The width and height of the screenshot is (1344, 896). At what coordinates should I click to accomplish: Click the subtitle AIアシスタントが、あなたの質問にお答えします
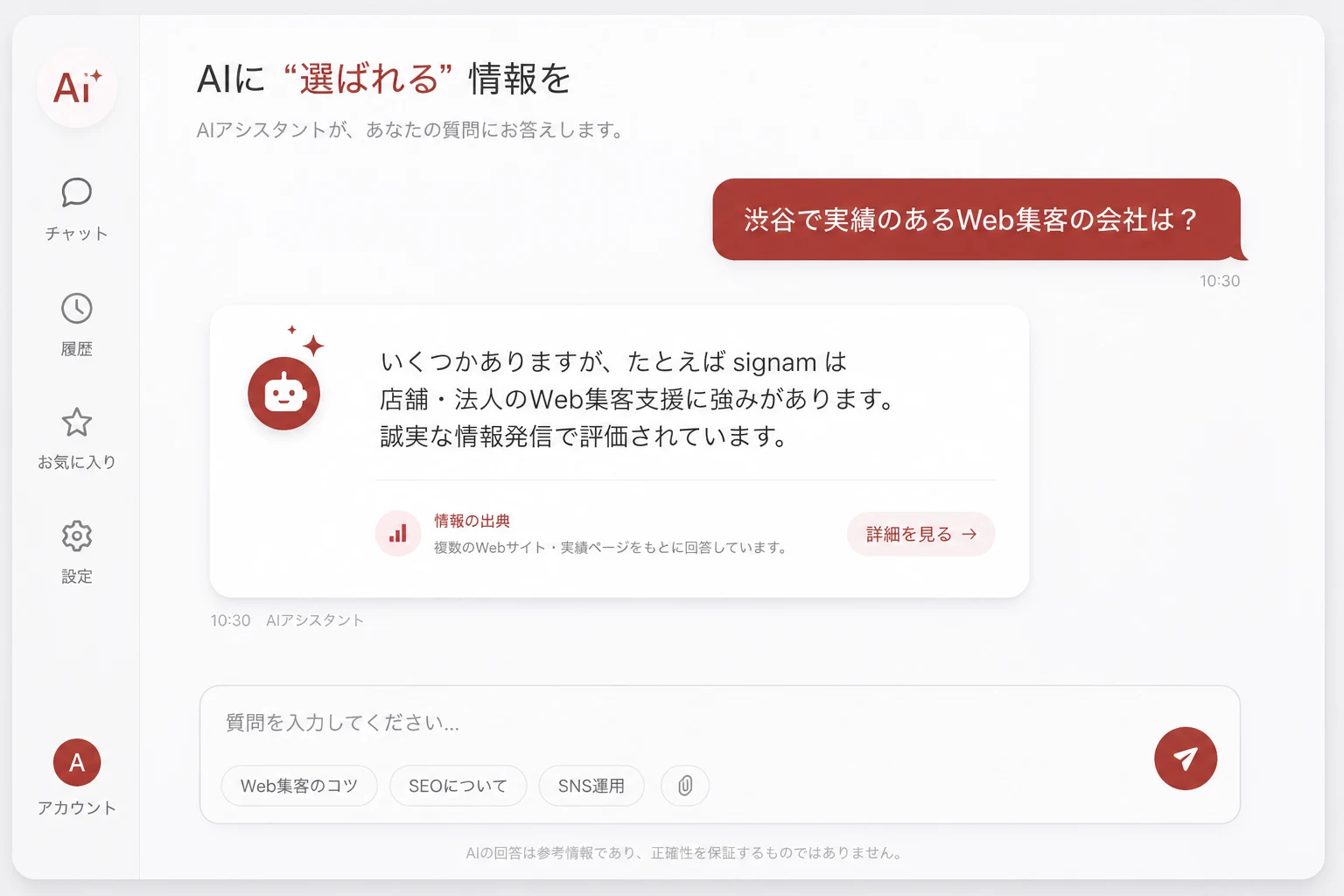411,130
